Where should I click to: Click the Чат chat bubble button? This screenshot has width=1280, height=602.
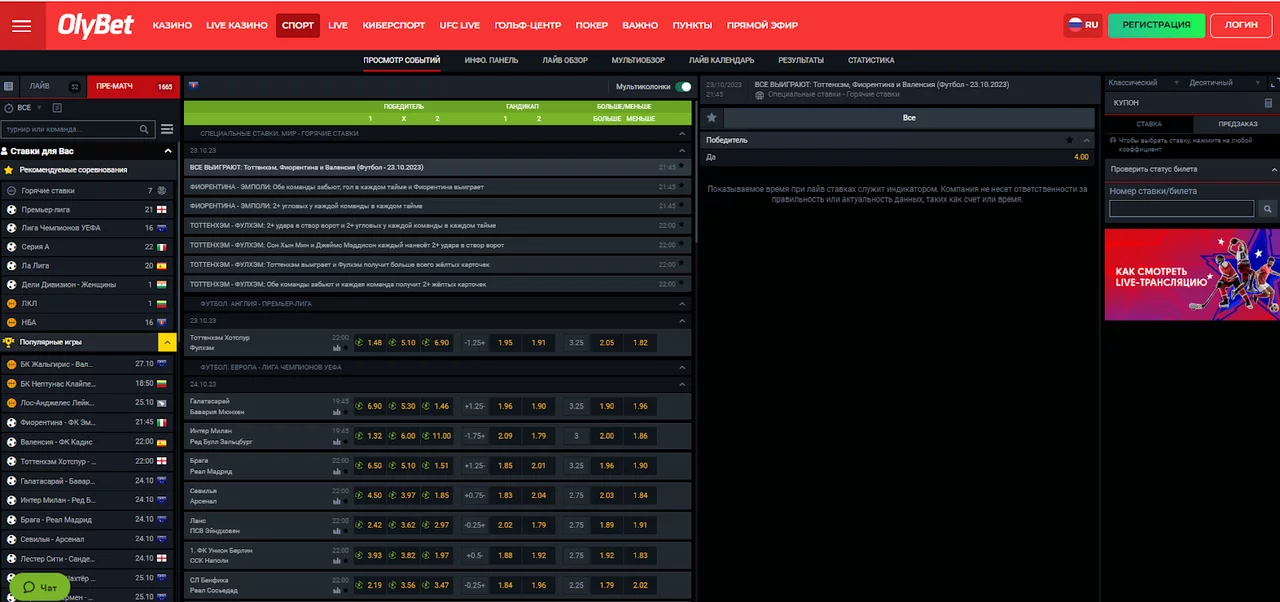(x=40, y=587)
